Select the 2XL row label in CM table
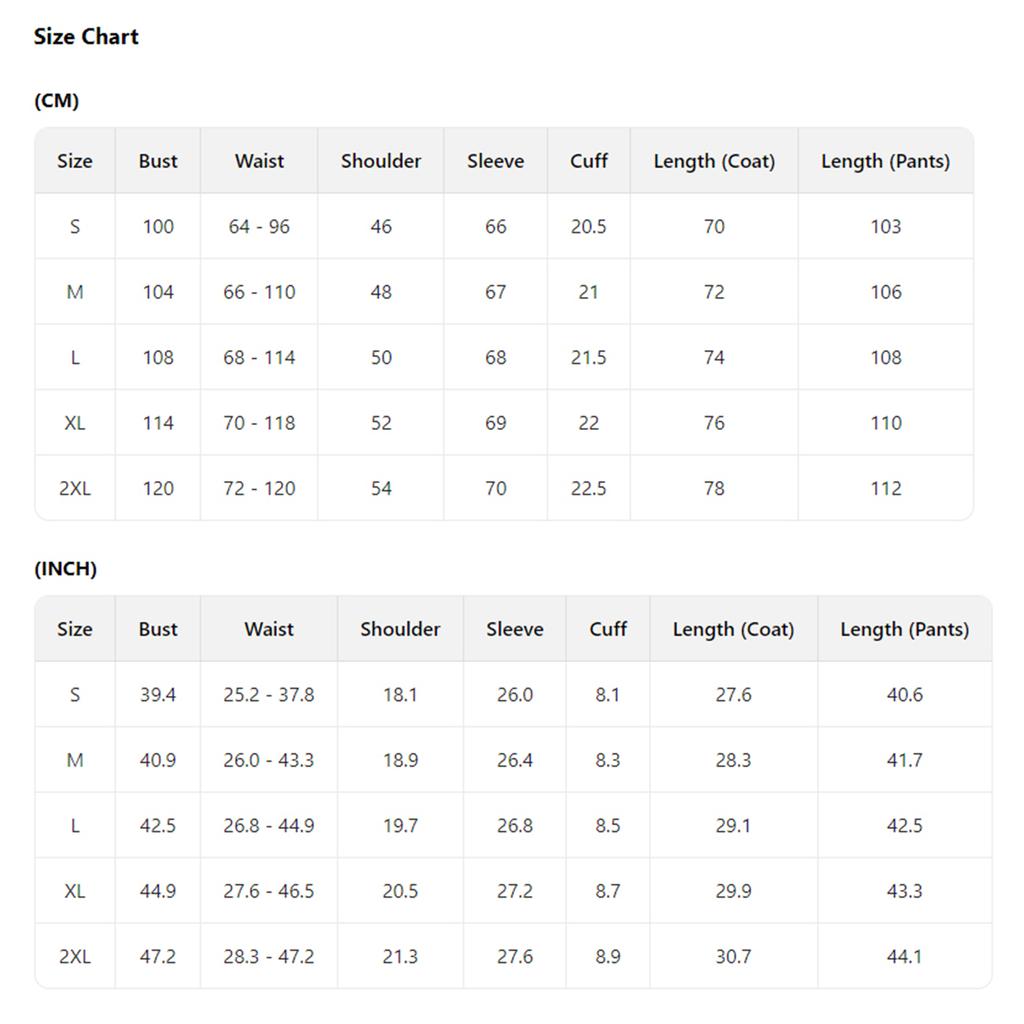The height and width of the screenshot is (1024, 1024). [x=75, y=488]
